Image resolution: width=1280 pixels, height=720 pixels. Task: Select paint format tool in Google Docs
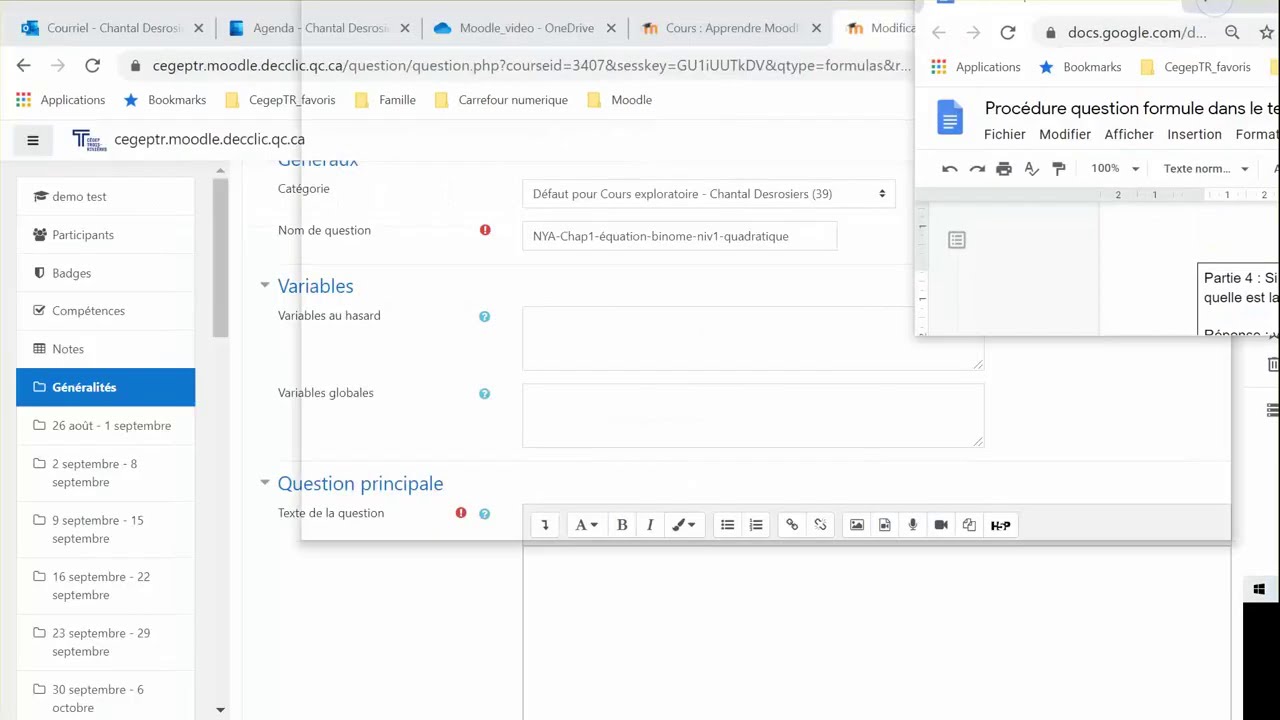(1059, 169)
